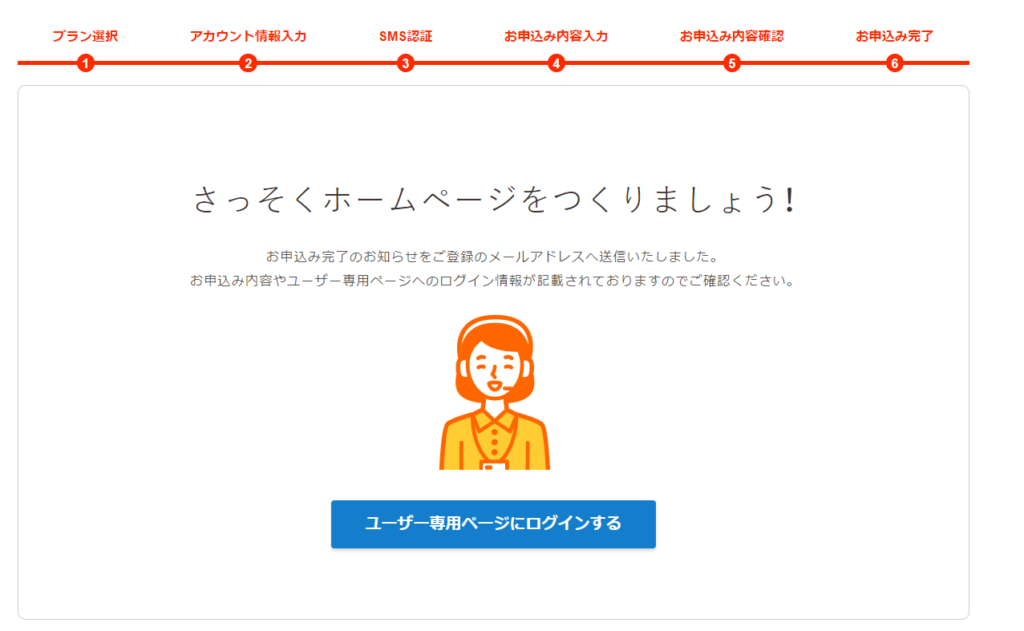Click the email notification message line
This screenshot has height=631, width=1024.
tap(493, 256)
